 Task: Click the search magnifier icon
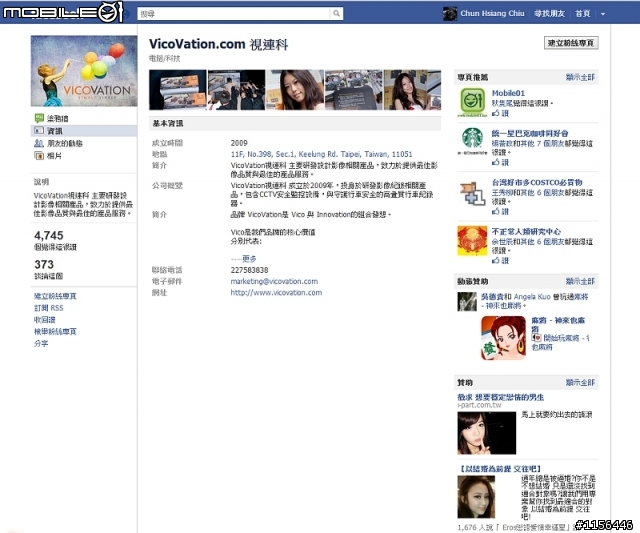(336, 13)
